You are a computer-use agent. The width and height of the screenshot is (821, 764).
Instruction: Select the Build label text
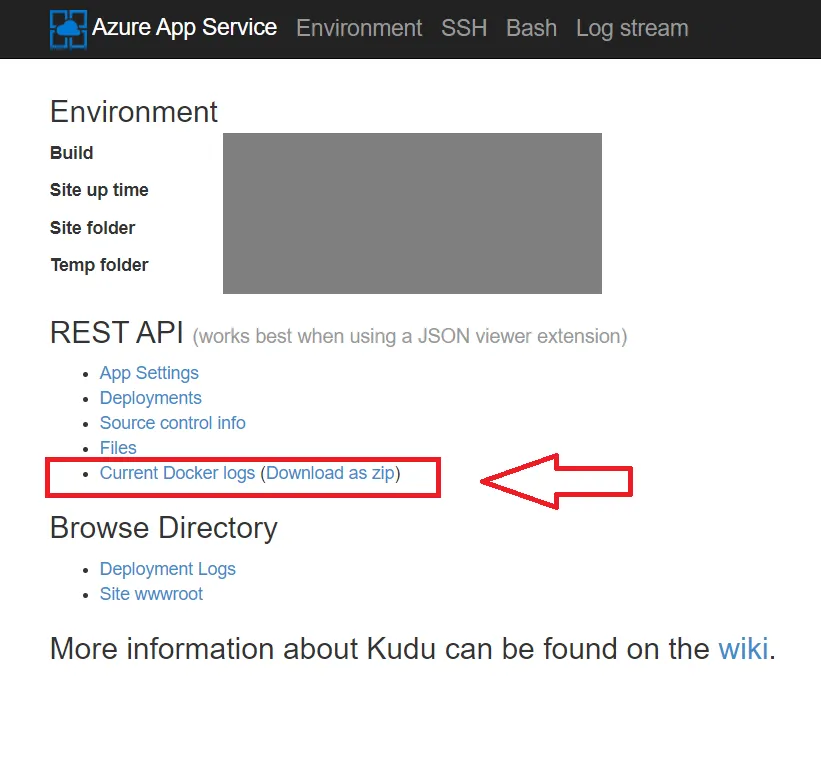(72, 153)
